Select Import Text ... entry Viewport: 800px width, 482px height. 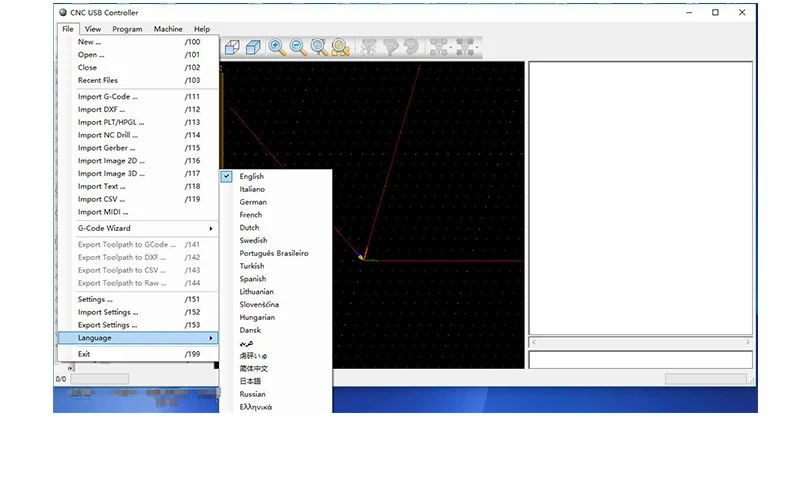tap(138, 186)
